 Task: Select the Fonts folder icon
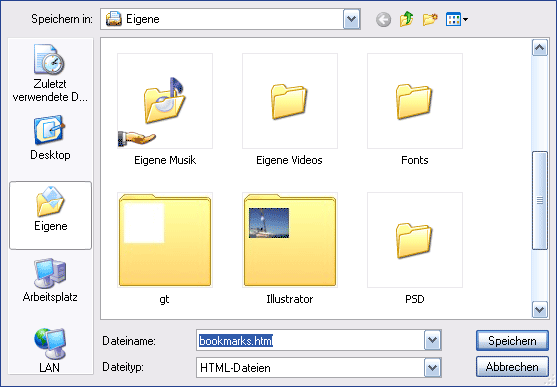[x=415, y=101]
